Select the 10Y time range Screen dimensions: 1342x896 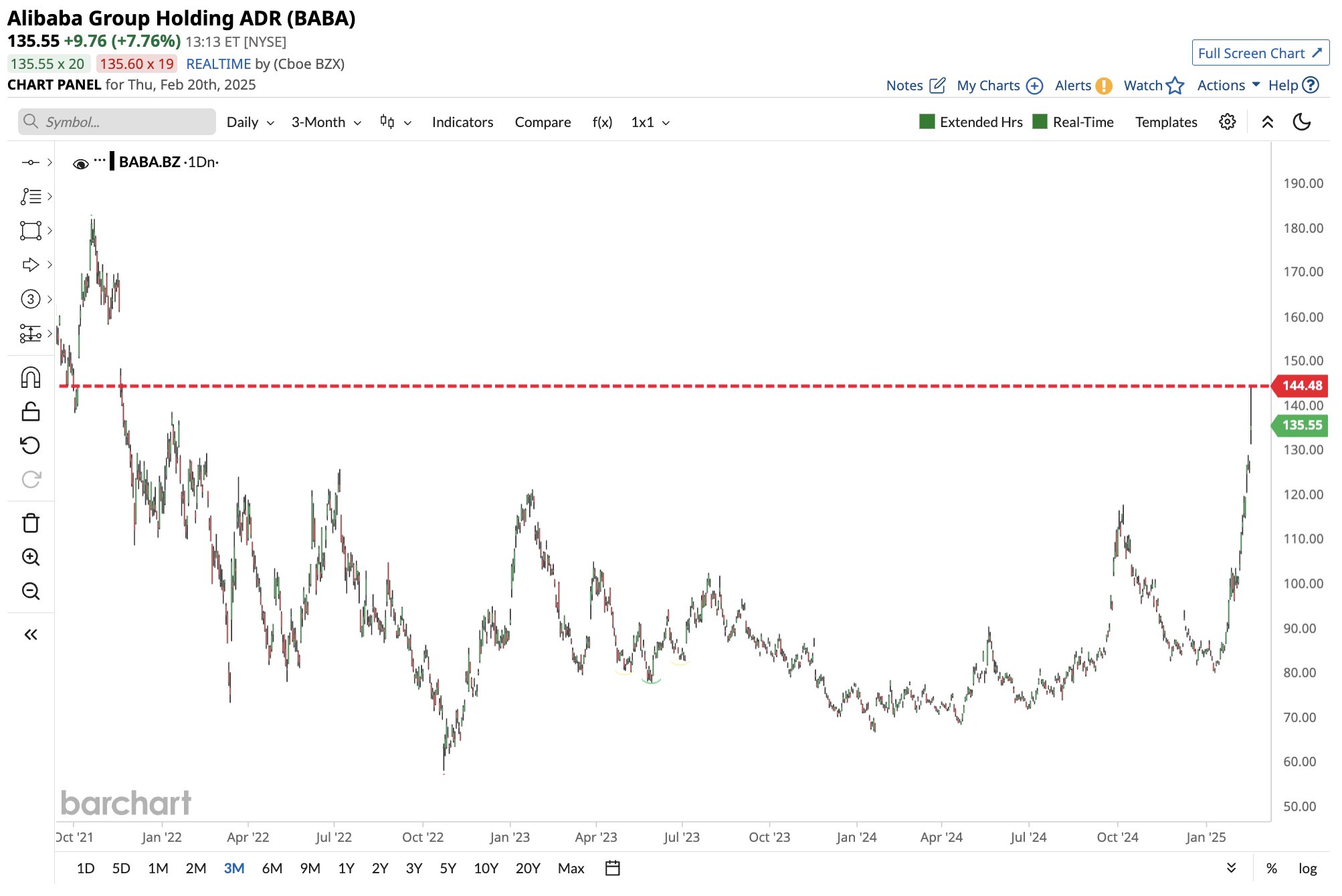tap(486, 868)
